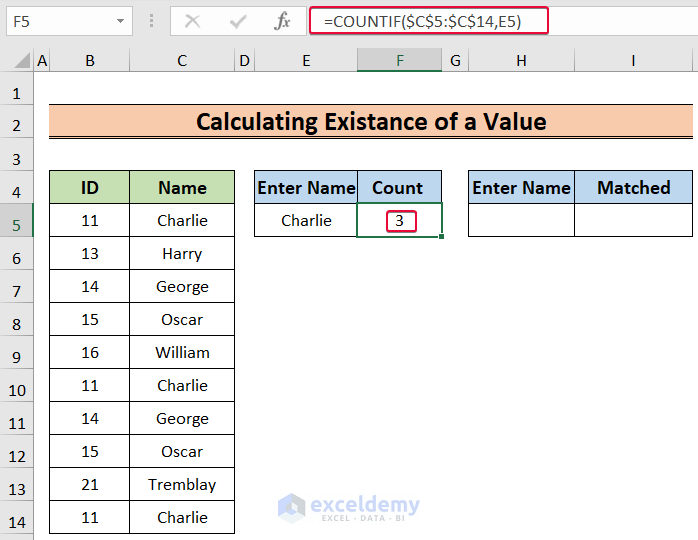Image resolution: width=698 pixels, height=540 pixels.
Task: Click 'Enter Name' header in column E
Action: tap(306, 187)
